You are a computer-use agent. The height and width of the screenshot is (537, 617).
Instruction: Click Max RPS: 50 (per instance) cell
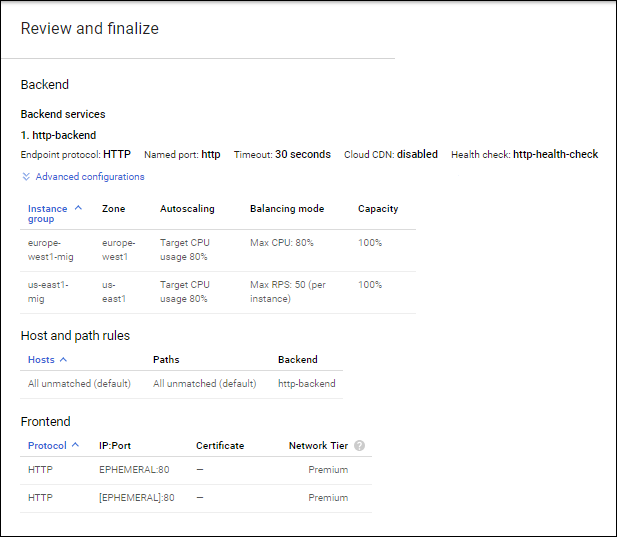point(288,292)
